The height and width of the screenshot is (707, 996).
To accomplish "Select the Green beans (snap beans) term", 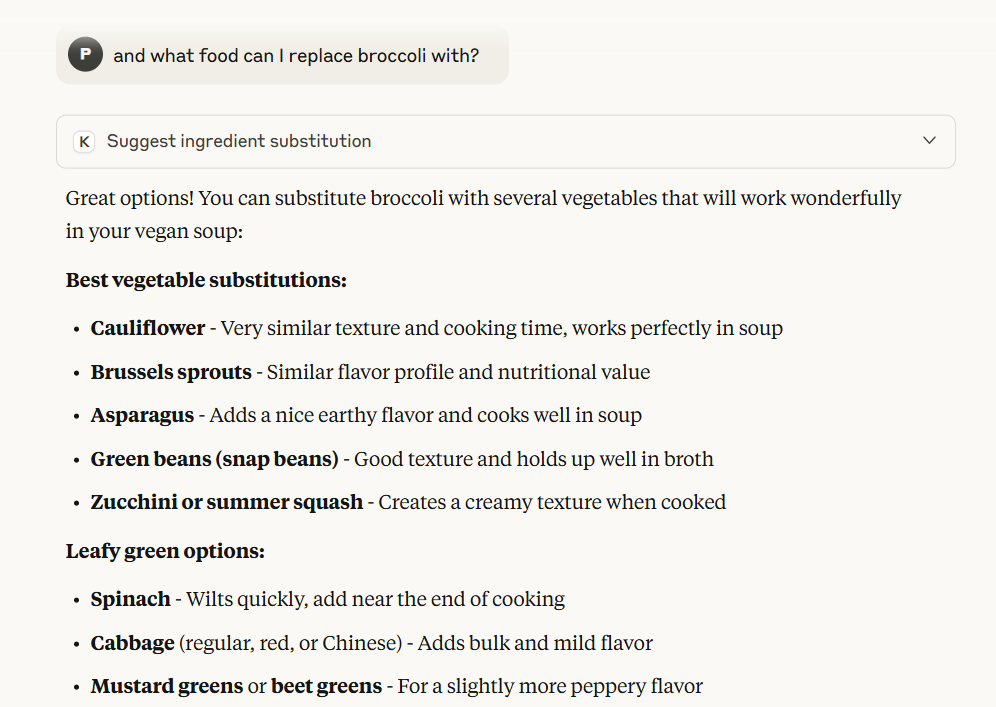I will click(214, 459).
